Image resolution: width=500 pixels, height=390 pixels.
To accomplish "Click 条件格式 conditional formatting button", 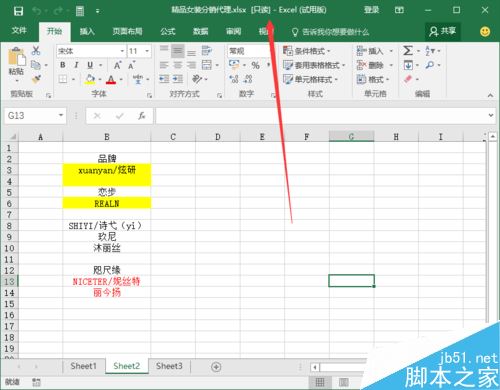I will point(307,51).
